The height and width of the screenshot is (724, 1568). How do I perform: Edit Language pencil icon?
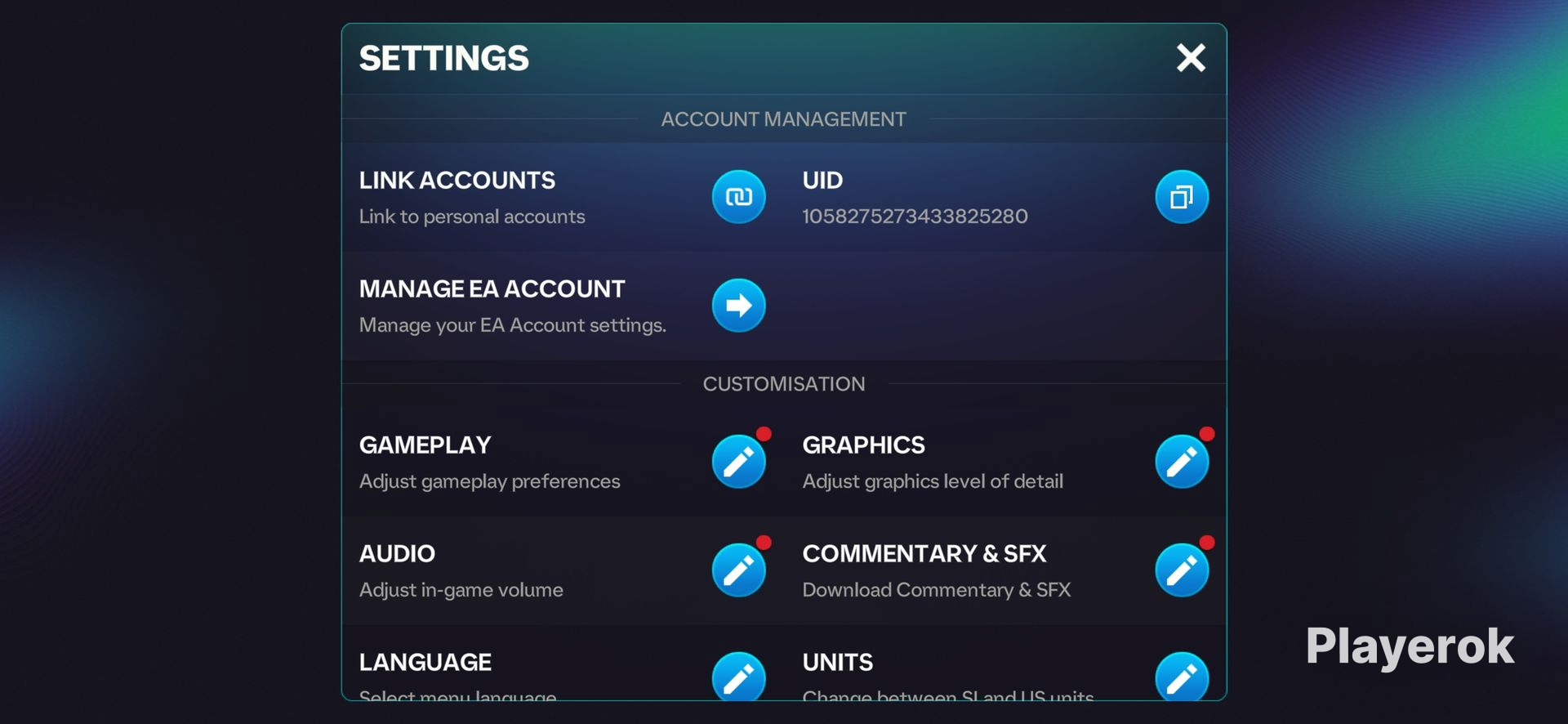point(738,677)
